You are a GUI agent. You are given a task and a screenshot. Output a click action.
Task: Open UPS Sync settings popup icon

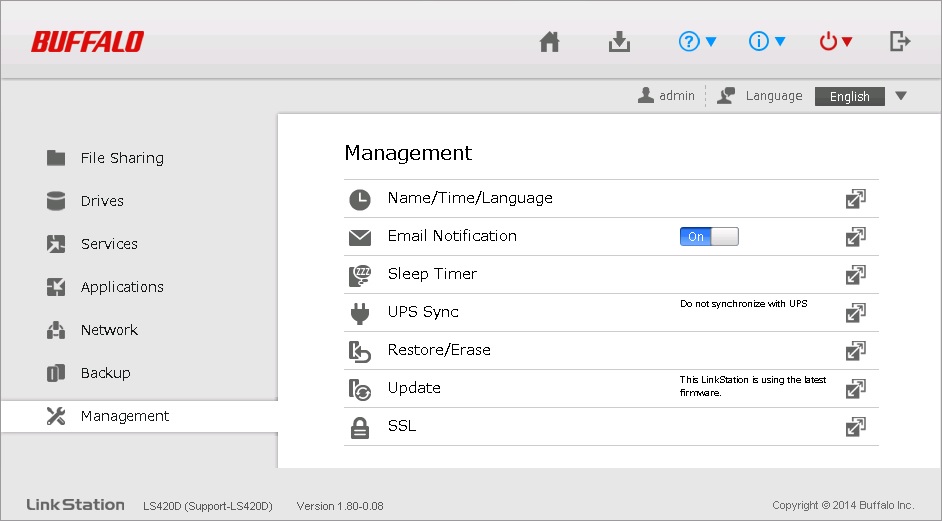coord(855,312)
